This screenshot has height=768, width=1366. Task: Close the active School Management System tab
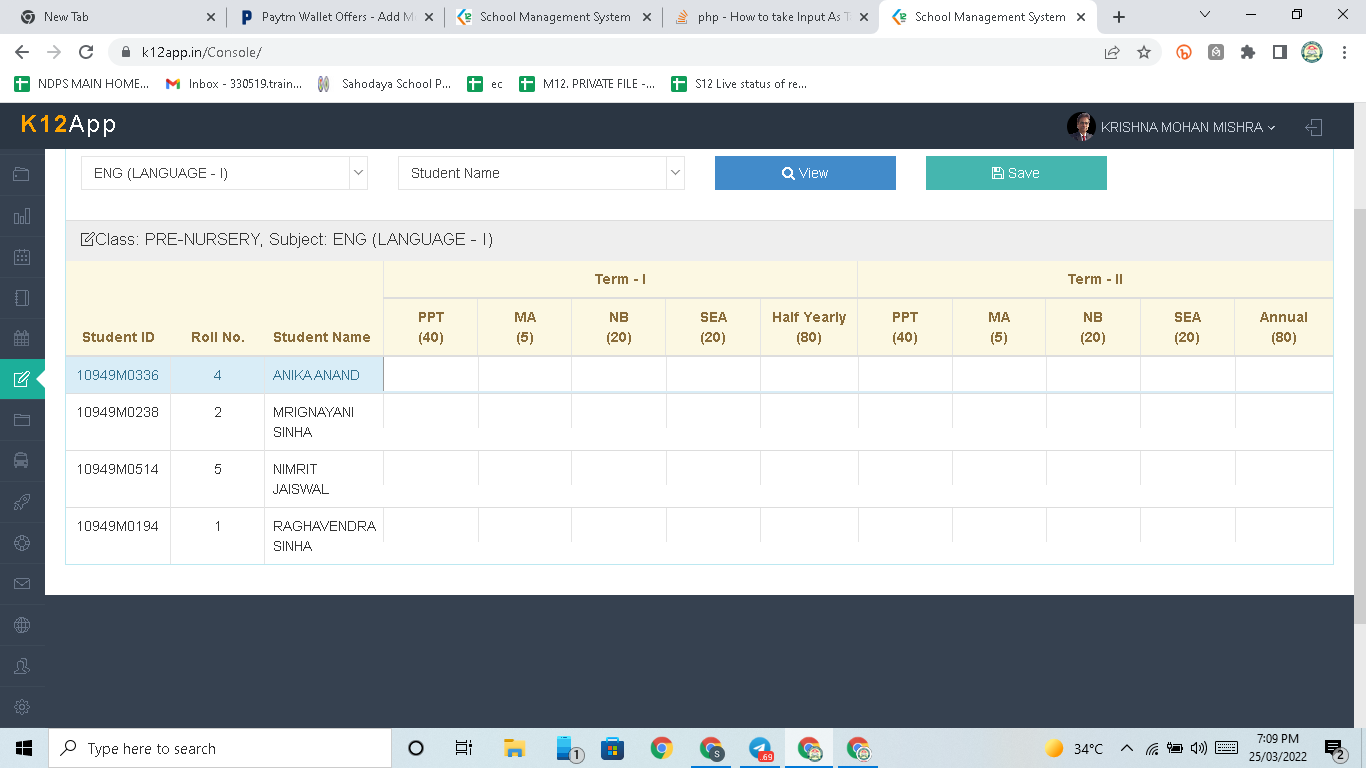pos(1081,17)
